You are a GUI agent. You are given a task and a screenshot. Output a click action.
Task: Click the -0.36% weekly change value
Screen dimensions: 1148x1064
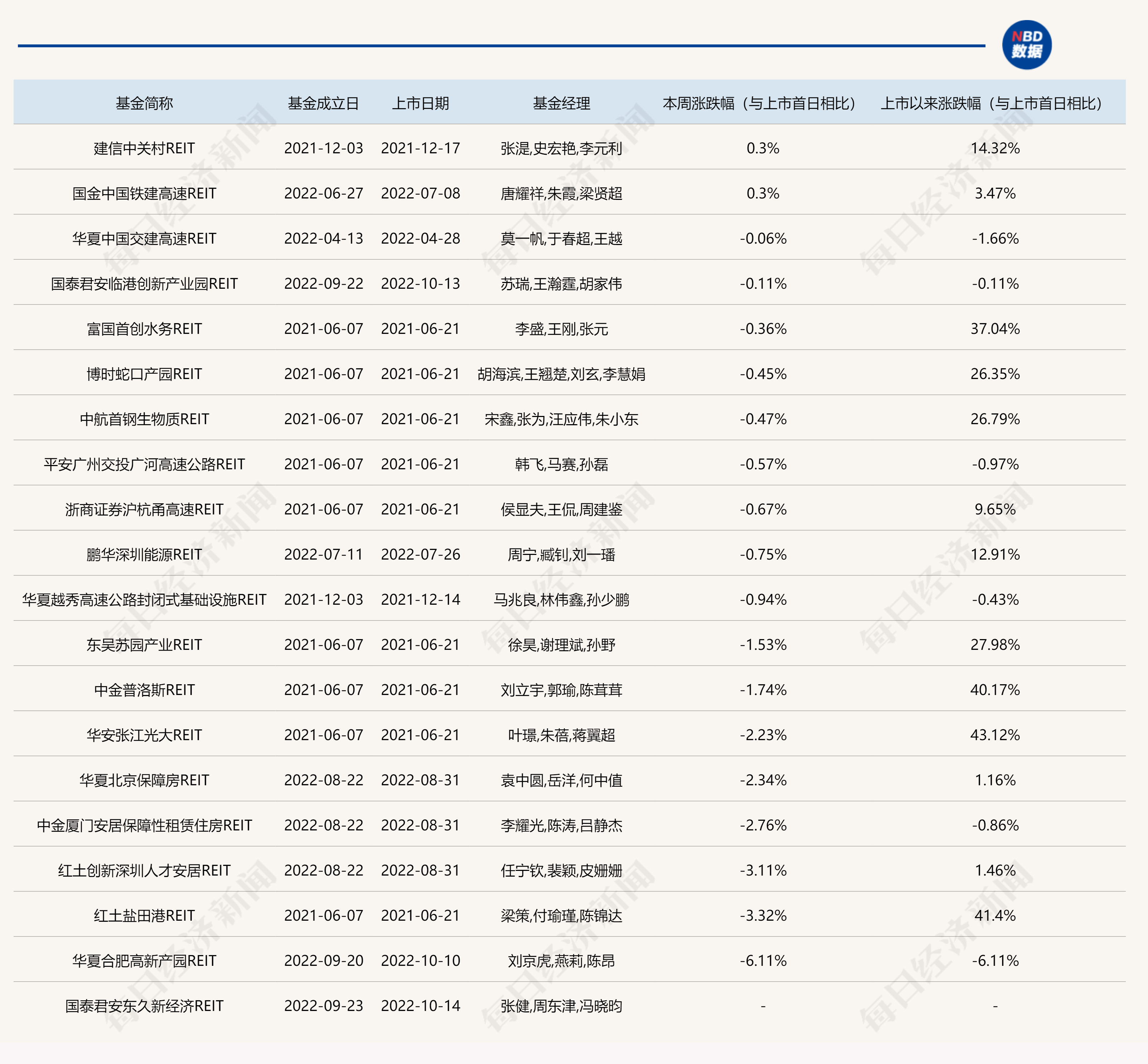point(763,329)
